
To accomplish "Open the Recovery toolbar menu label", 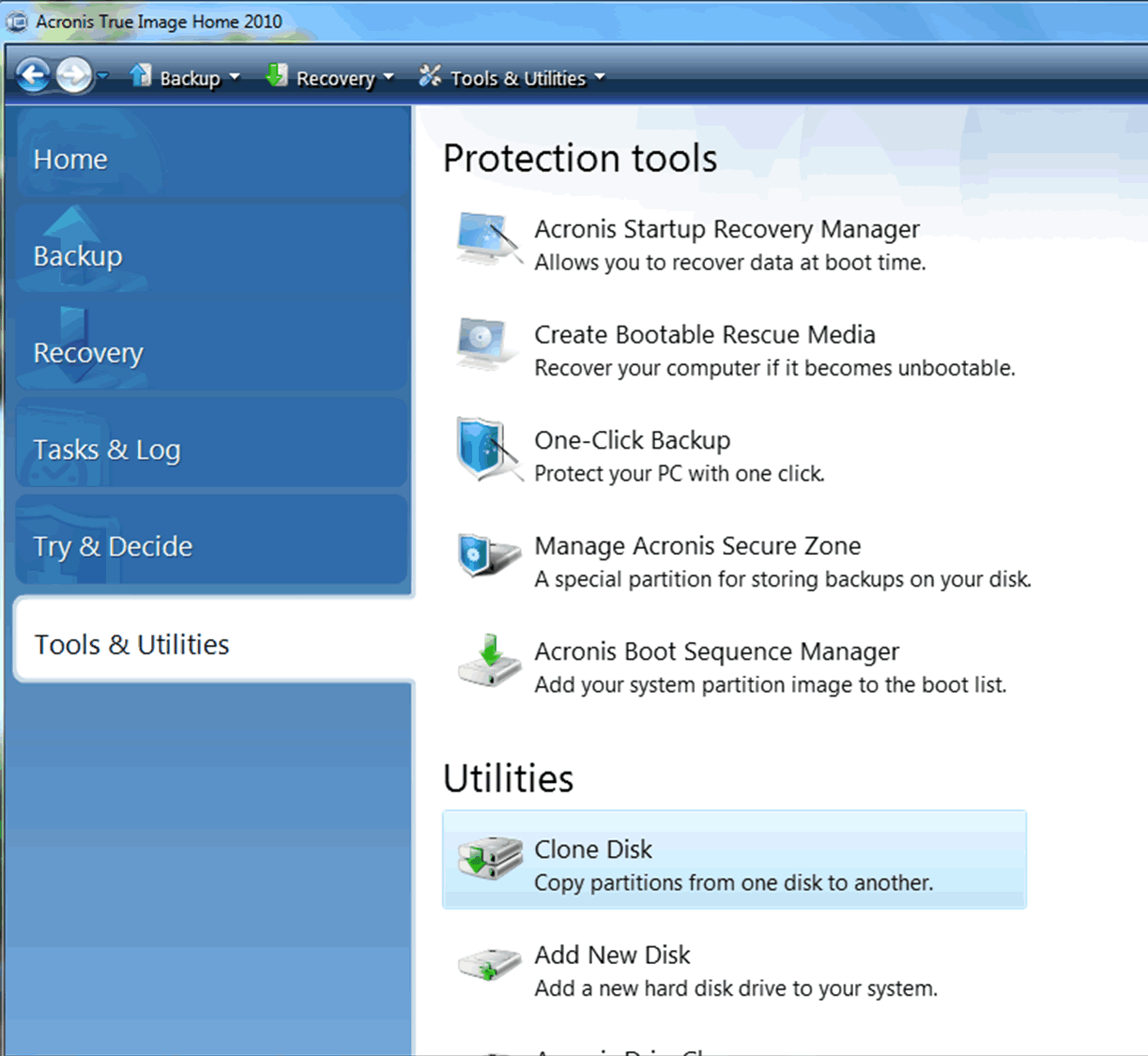I will pyautogui.click(x=335, y=79).
